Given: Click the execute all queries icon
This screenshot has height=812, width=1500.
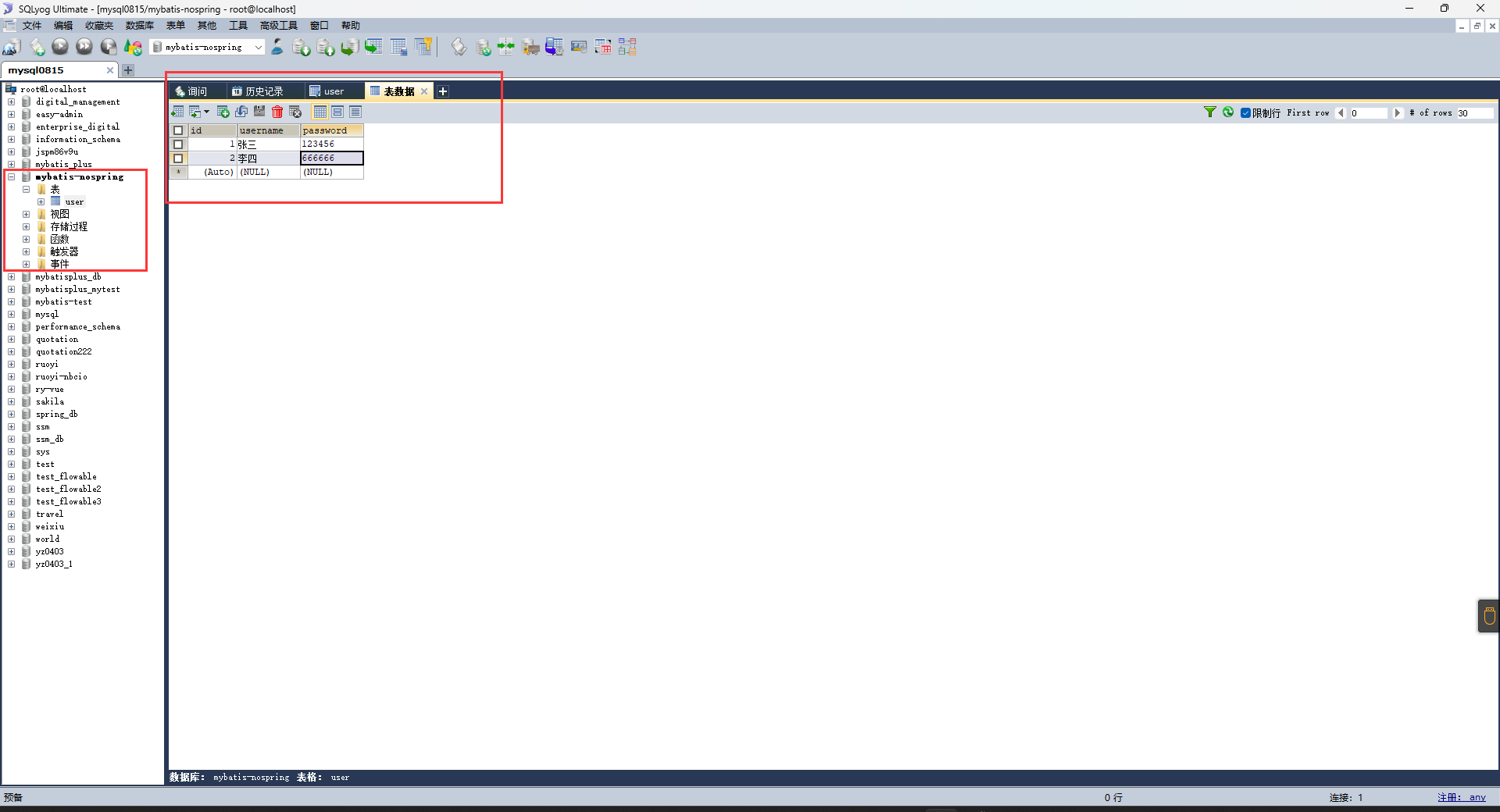Looking at the screenshot, I should click(x=84, y=47).
